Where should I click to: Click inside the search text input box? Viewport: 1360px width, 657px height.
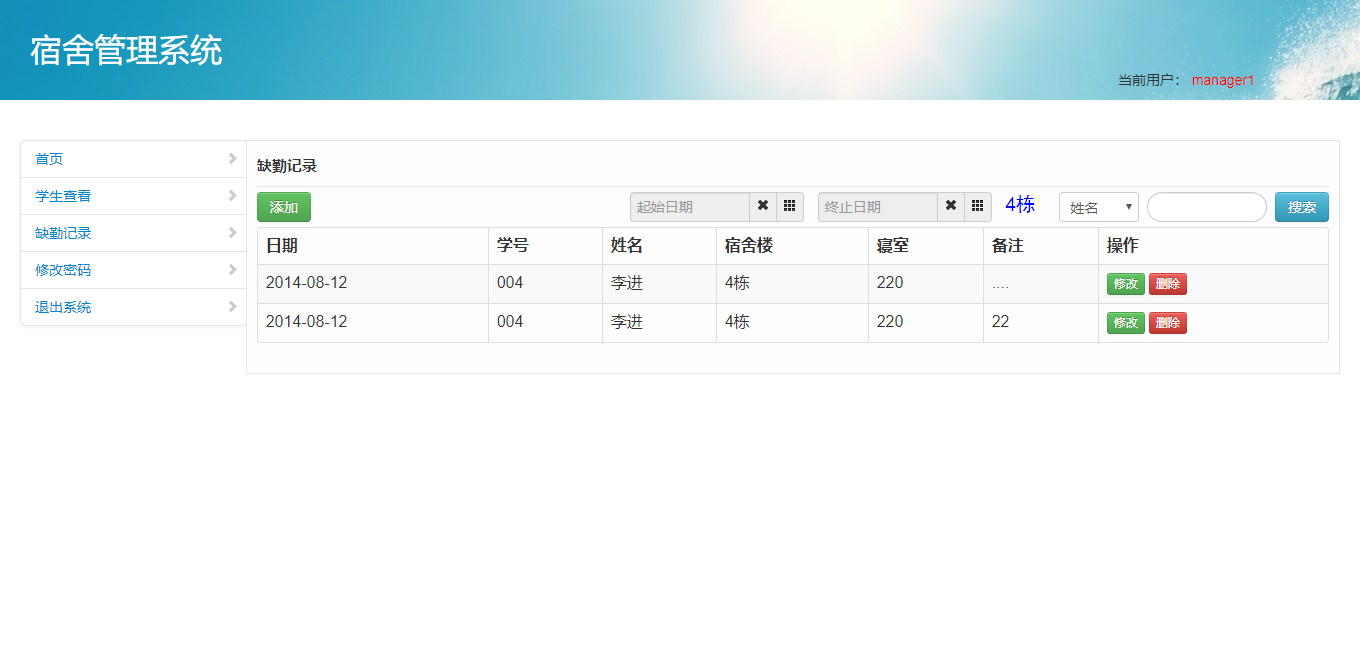click(x=1206, y=206)
